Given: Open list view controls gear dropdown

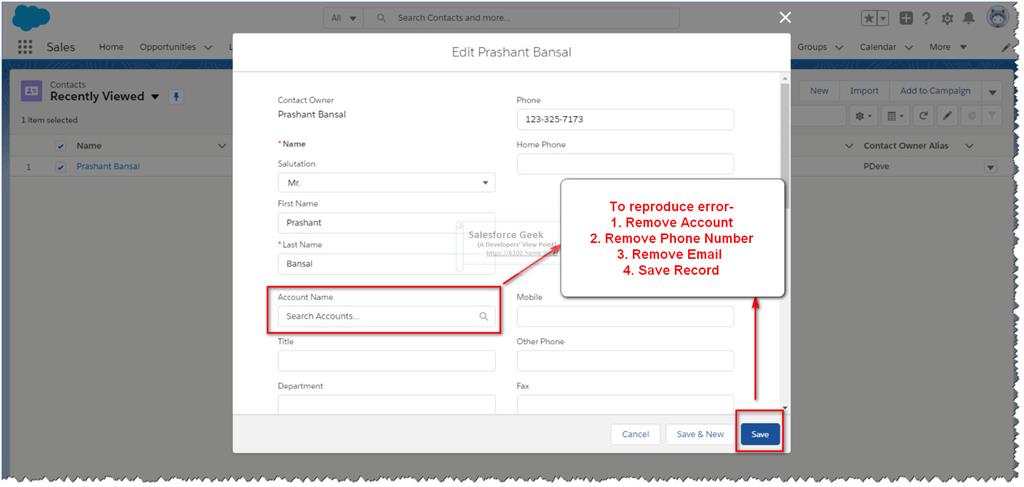Looking at the screenshot, I should tap(863, 116).
